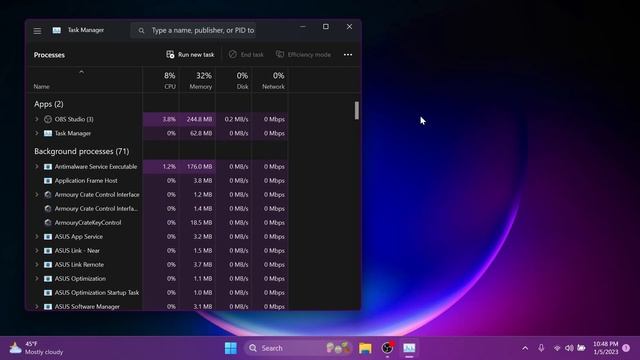Click the Background processes (71) header

(82, 151)
